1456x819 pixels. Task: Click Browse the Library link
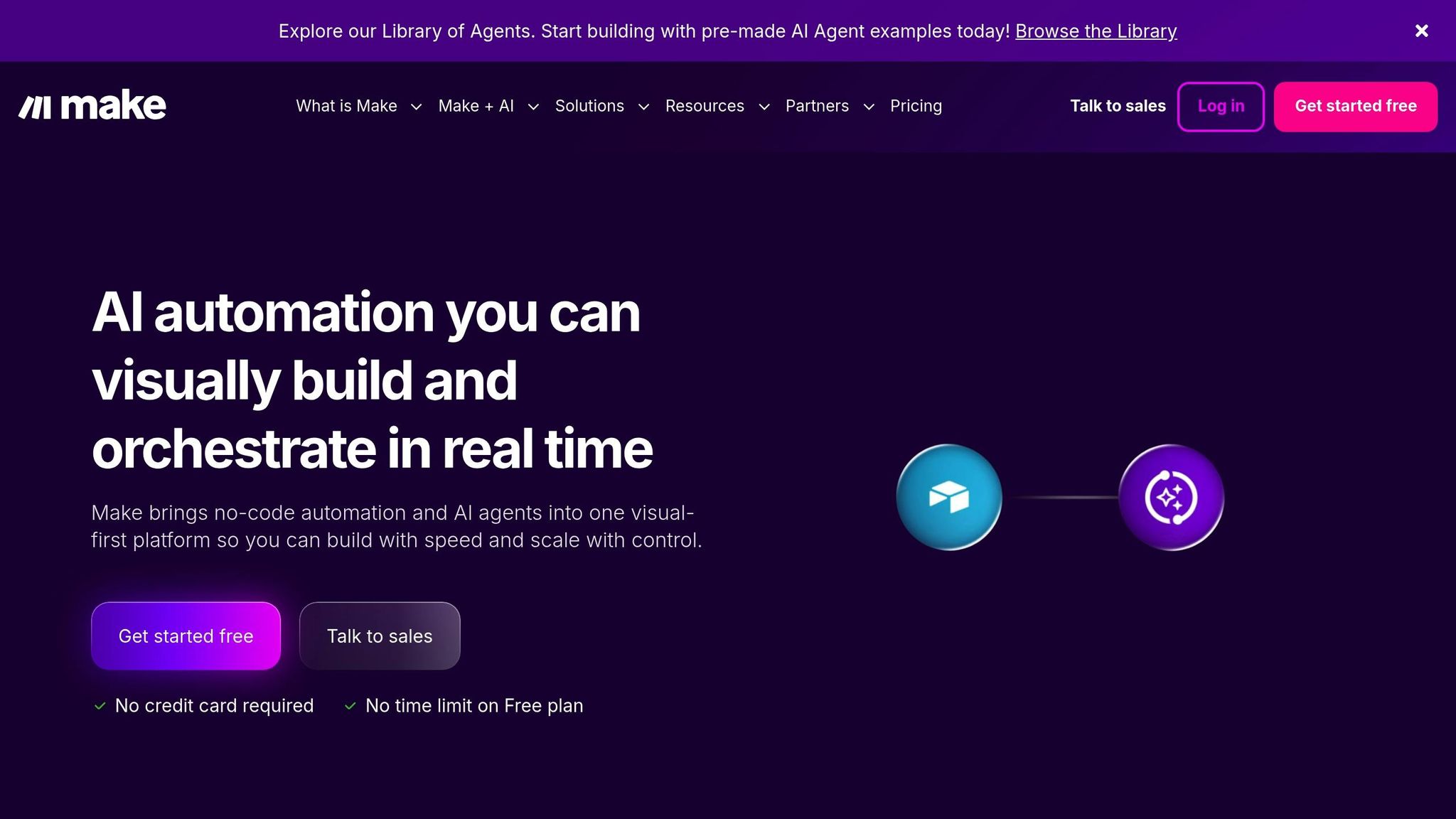click(1096, 31)
